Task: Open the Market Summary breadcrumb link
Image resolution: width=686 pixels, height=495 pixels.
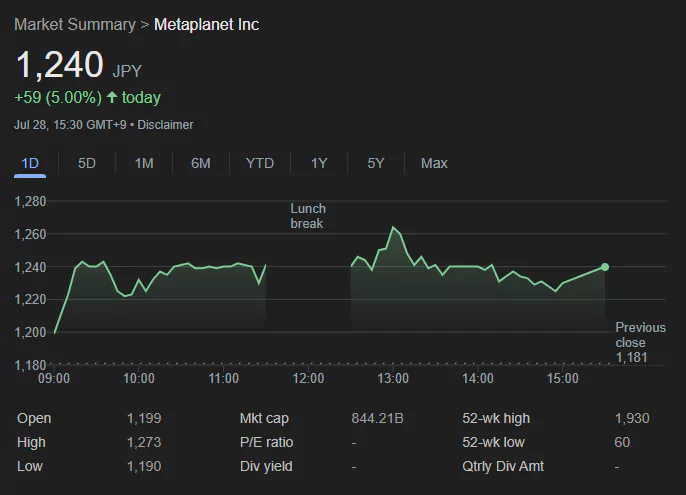Action: (x=74, y=24)
